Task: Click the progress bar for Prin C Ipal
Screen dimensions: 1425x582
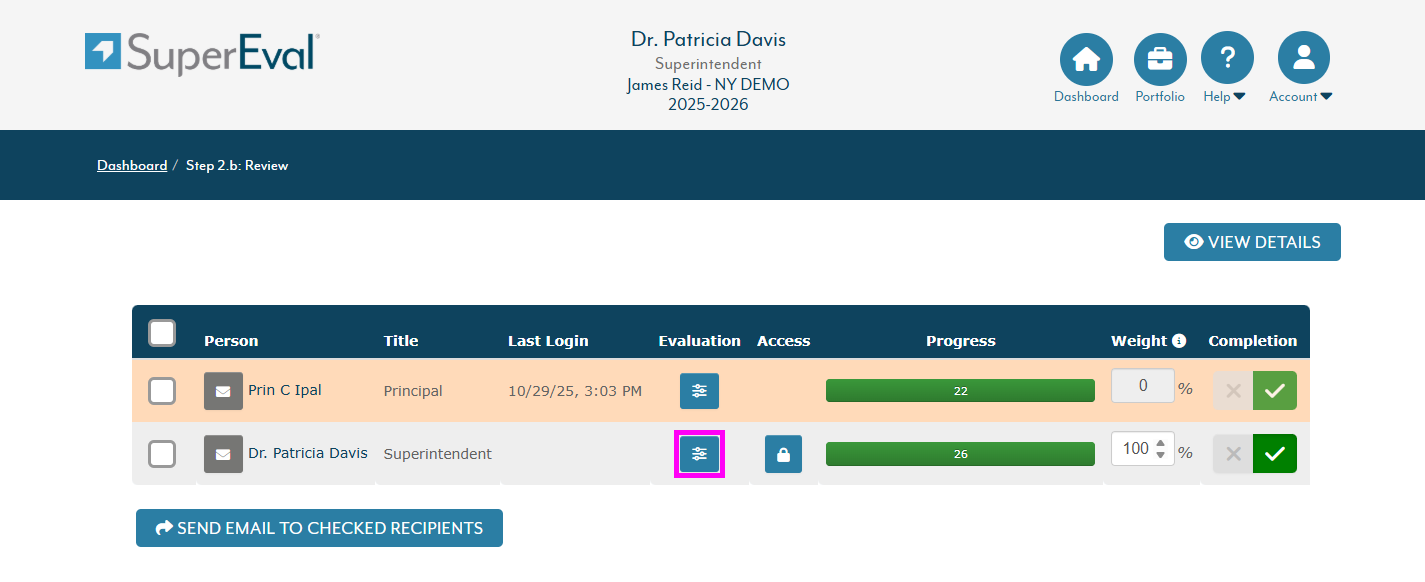Action: (960, 391)
